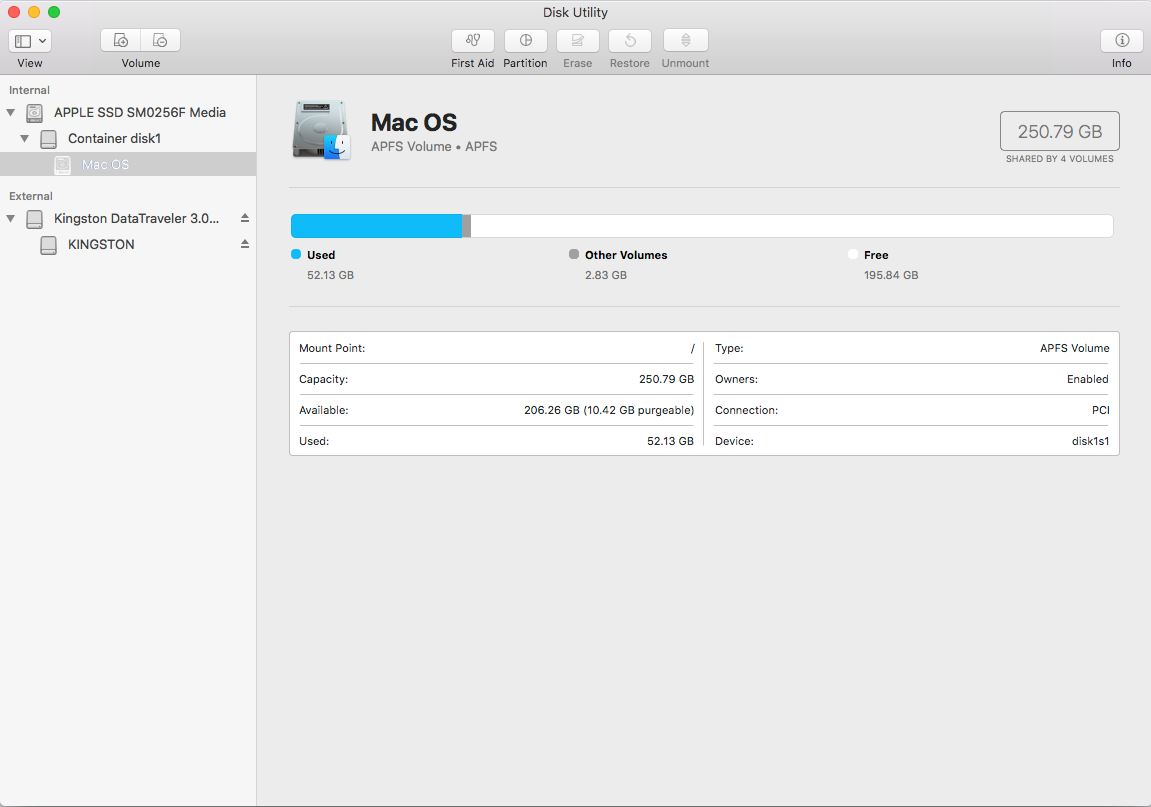Click the white Free storage bar segment
The height and width of the screenshot is (807, 1151).
pos(792,226)
